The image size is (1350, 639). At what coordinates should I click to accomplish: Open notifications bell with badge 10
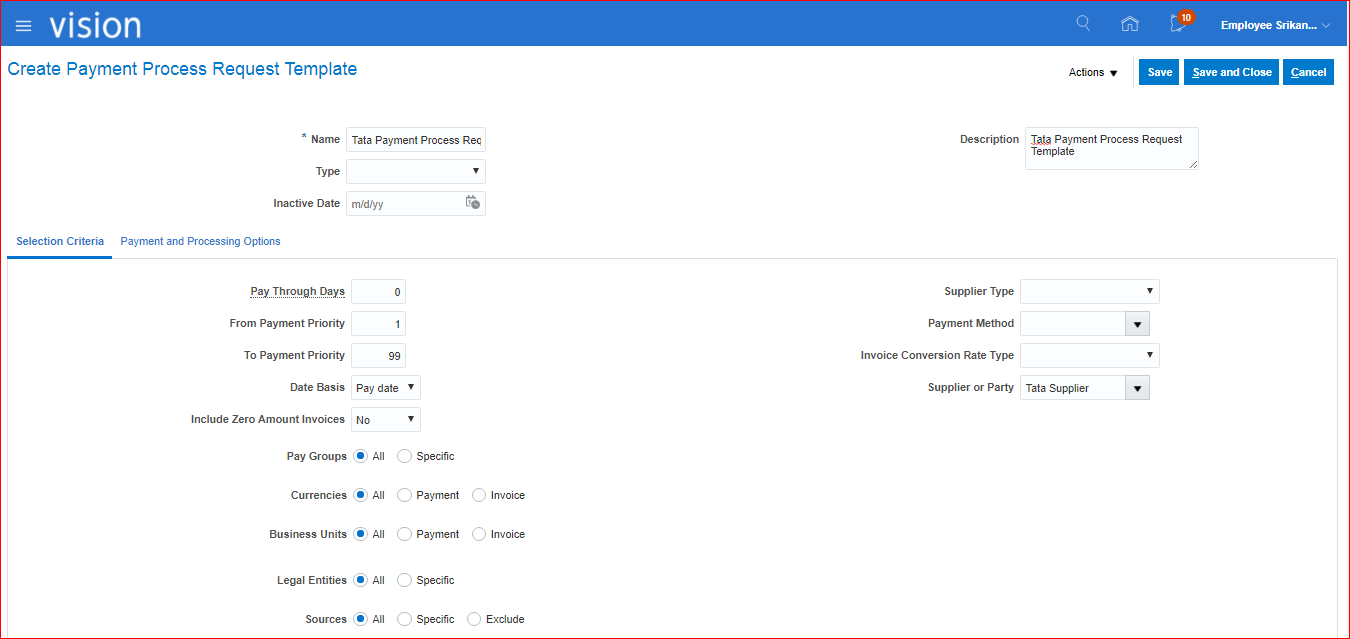click(1179, 24)
